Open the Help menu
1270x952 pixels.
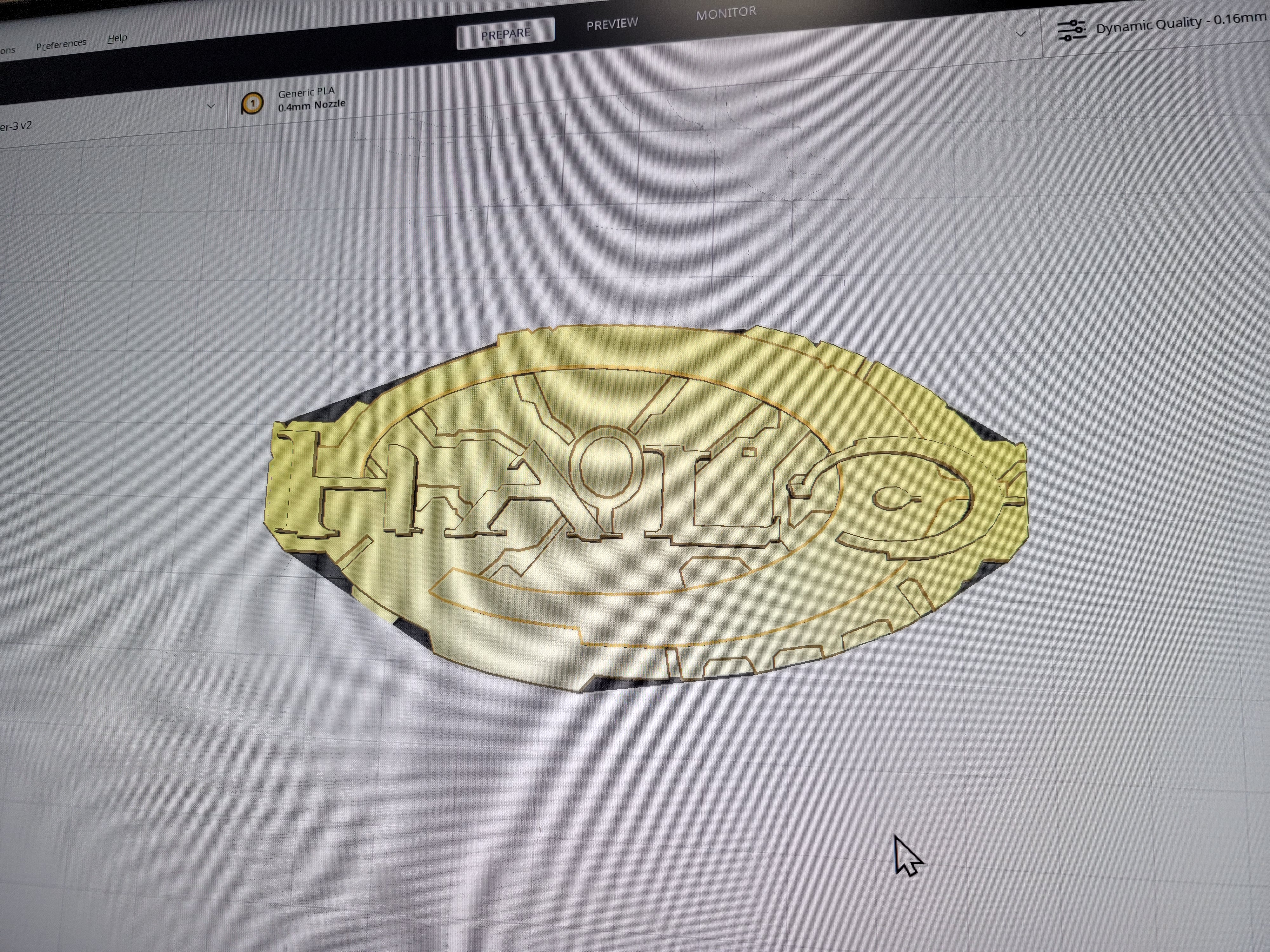pos(117,38)
